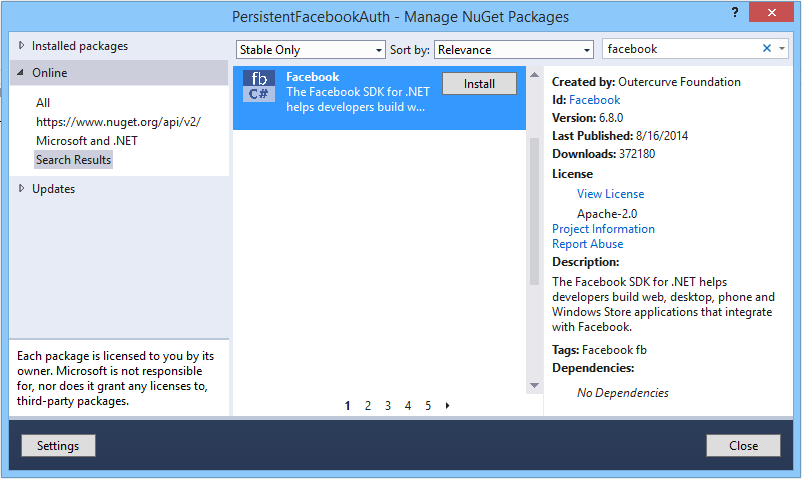The image size is (802, 479).
Task: Click the scroll down arrow in results list
Action: click(x=534, y=385)
